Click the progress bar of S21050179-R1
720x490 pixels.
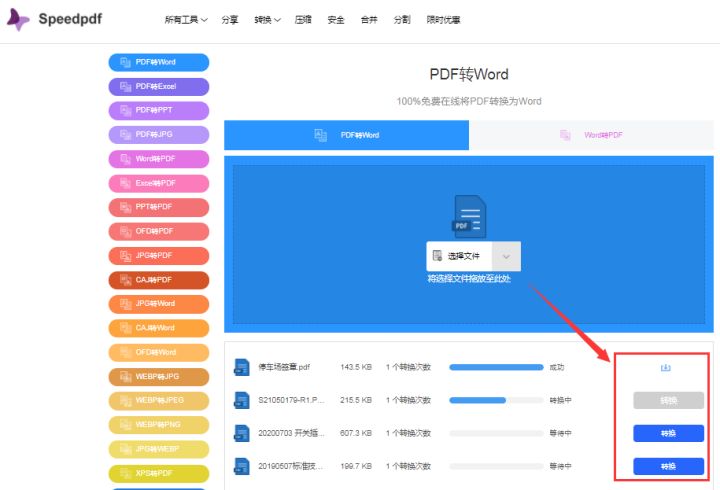[496, 400]
